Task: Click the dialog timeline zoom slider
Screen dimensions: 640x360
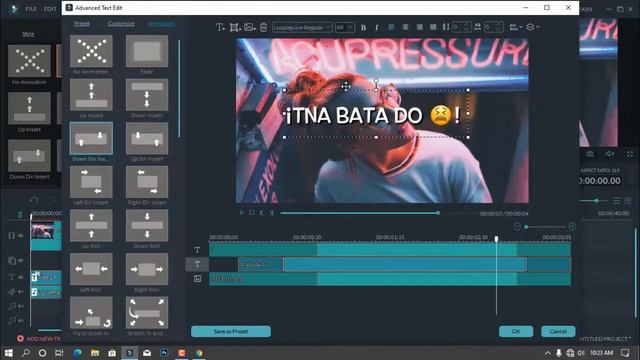Action: coord(545,227)
